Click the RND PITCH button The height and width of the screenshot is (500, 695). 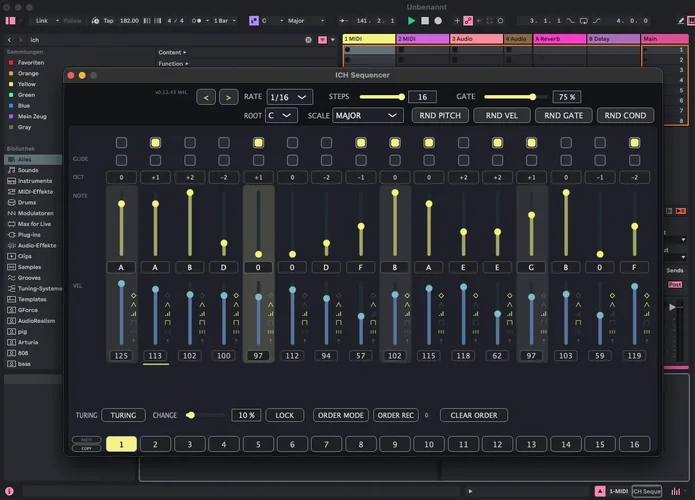pos(440,116)
